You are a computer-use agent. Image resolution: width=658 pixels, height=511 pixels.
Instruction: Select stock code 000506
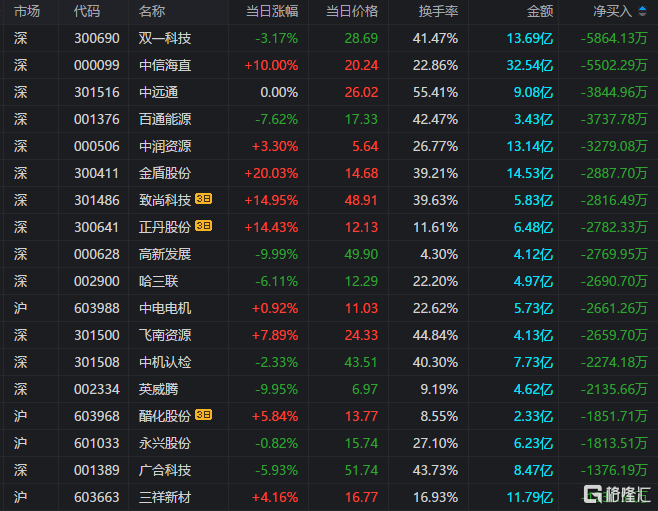click(97, 146)
